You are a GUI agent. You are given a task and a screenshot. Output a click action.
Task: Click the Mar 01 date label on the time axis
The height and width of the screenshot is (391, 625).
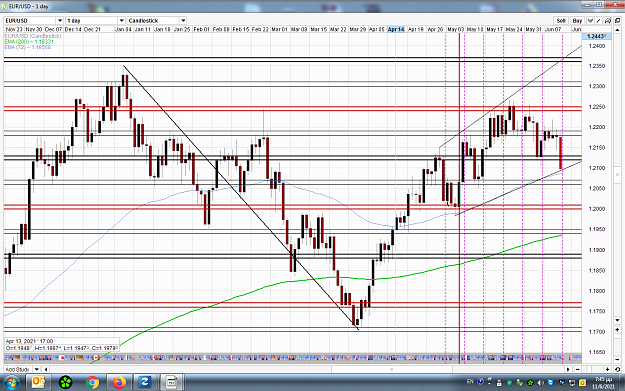click(x=279, y=29)
